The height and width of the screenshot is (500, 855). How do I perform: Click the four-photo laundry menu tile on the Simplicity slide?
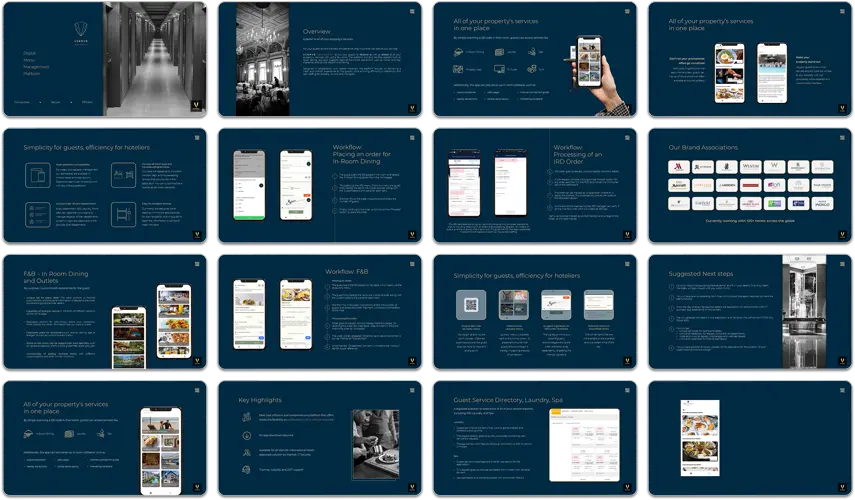click(x=514, y=305)
